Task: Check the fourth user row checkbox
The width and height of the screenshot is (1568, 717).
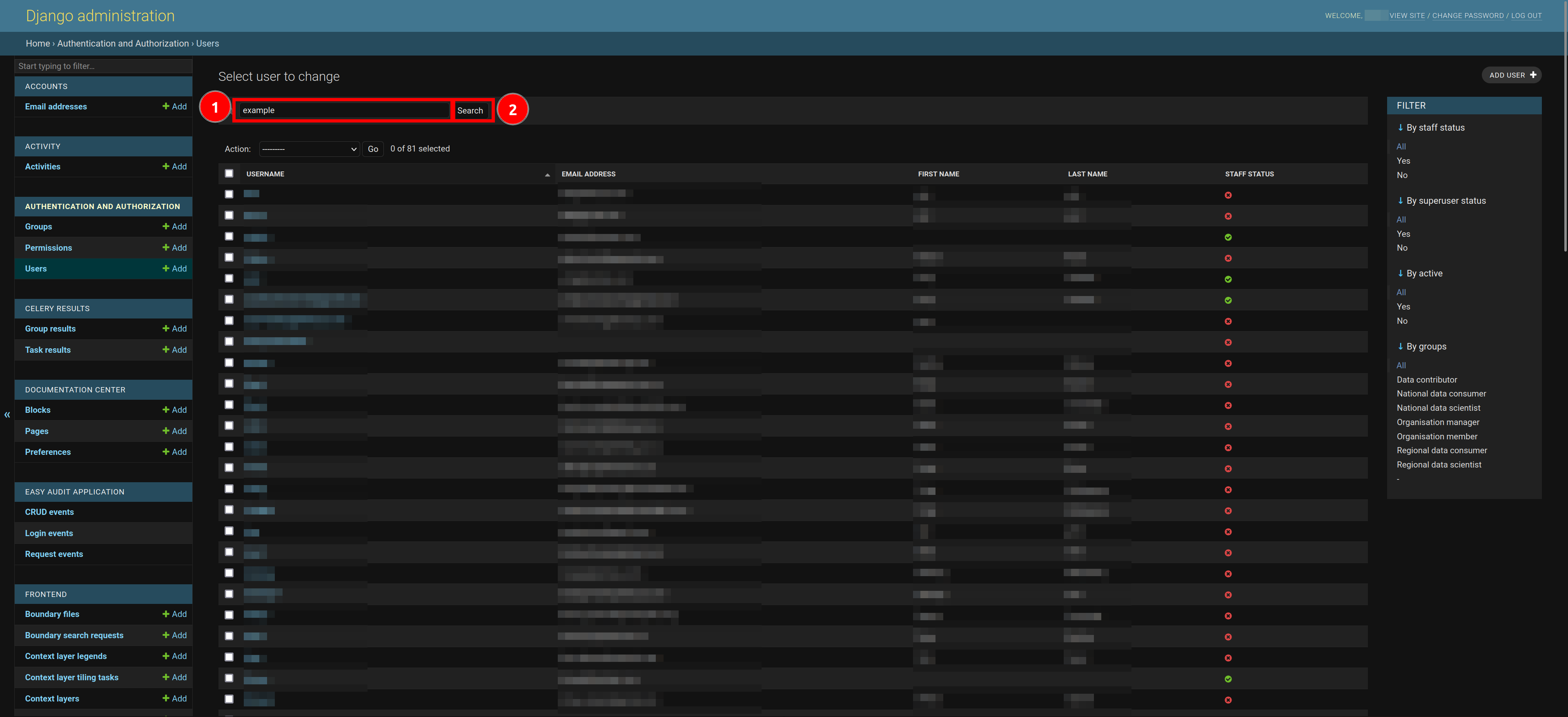Action: point(229,258)
